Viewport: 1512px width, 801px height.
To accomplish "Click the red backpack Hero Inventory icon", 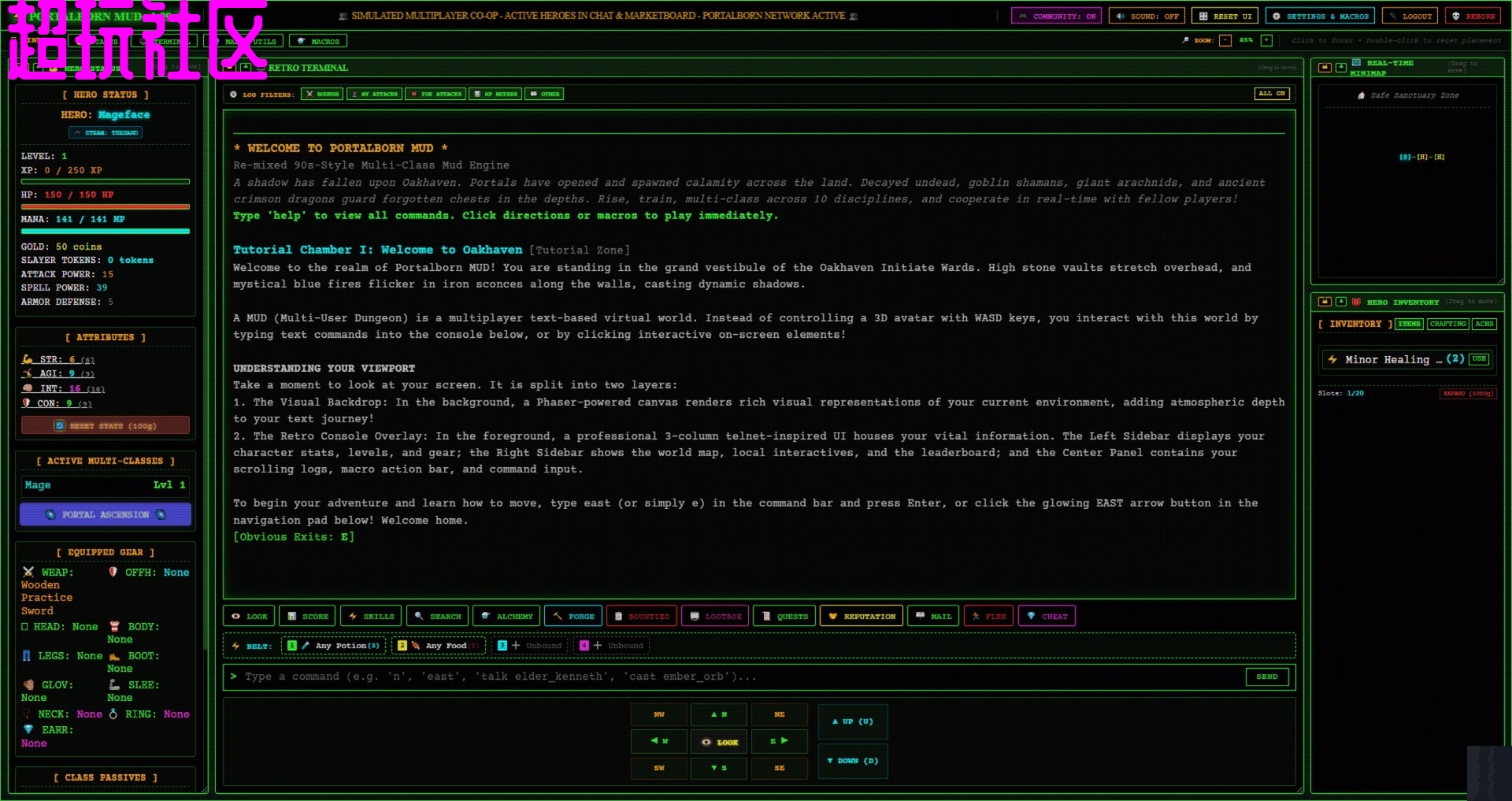I will (x=1356, y=302).
